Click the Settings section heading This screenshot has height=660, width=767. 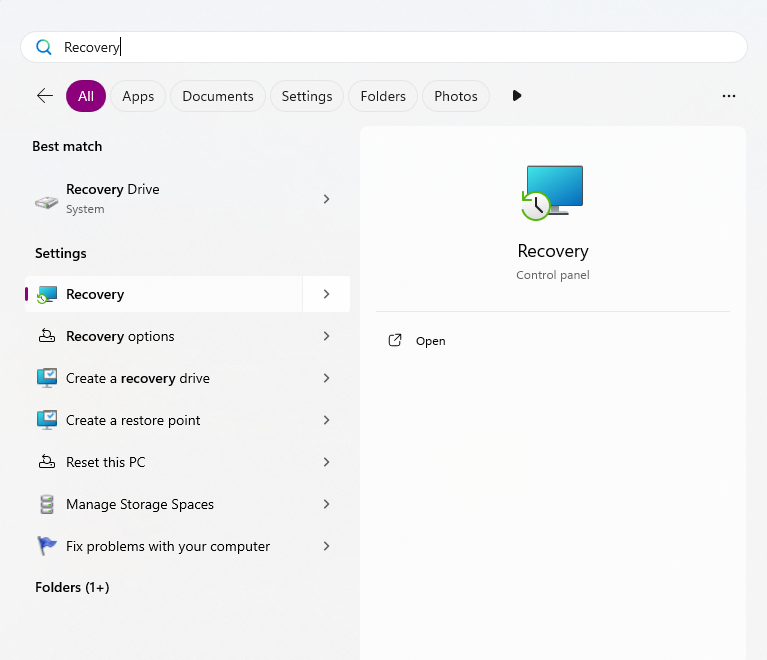pos(61,253)
